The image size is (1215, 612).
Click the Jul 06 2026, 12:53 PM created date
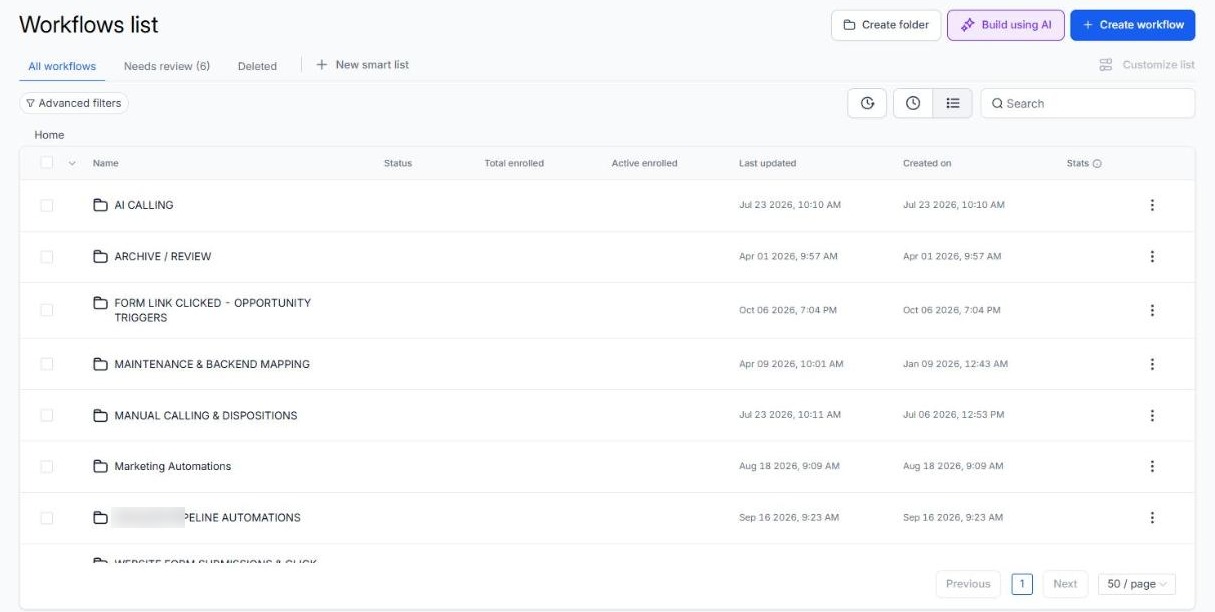pyautogui.click(x=954, y=415)
